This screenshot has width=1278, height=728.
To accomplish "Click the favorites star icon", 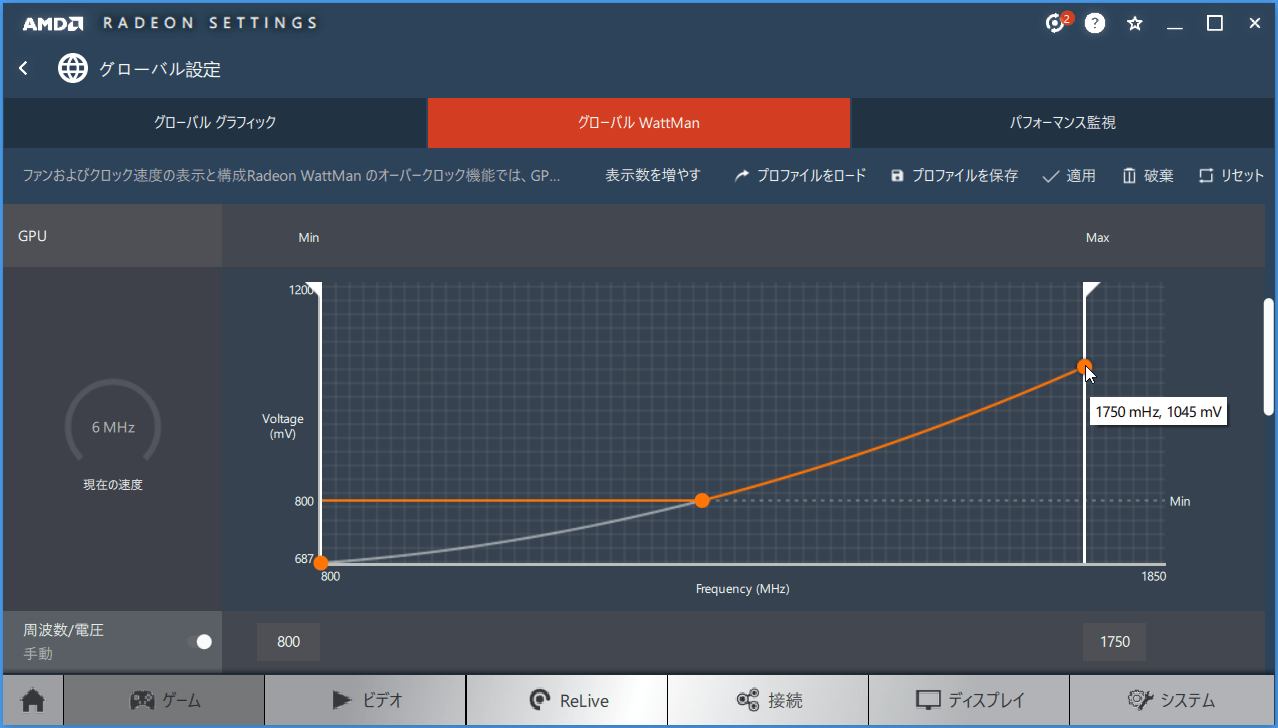I will pyautogui.click(x=1134, y=23).
